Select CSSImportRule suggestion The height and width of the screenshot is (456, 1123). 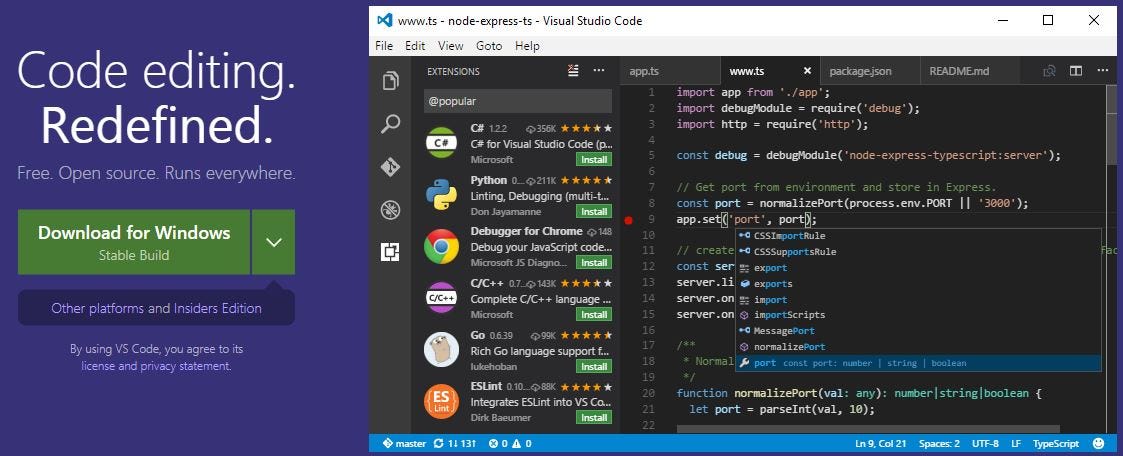[919, 236]
